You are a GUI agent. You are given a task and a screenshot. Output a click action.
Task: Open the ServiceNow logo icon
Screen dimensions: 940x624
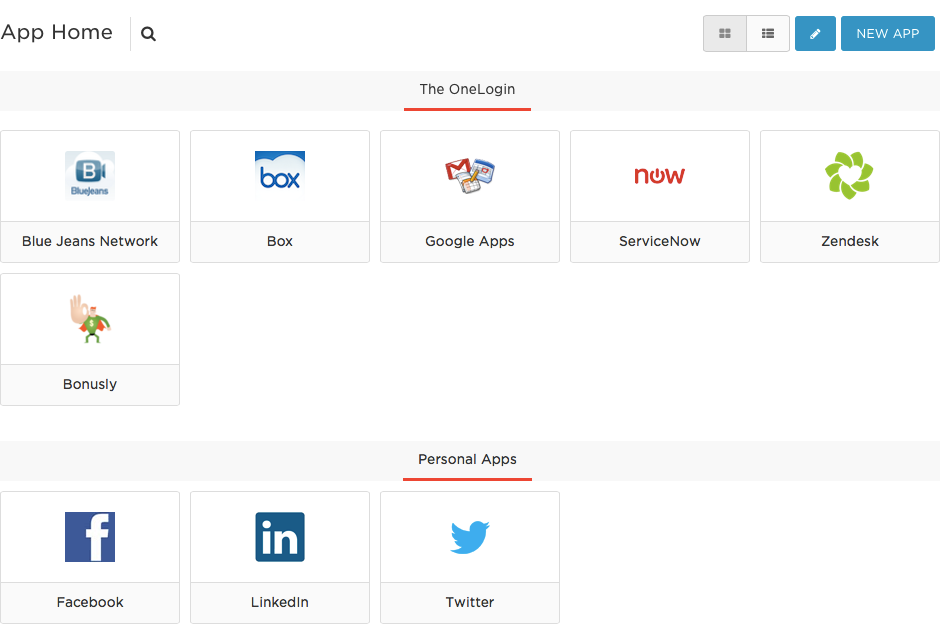659,176
